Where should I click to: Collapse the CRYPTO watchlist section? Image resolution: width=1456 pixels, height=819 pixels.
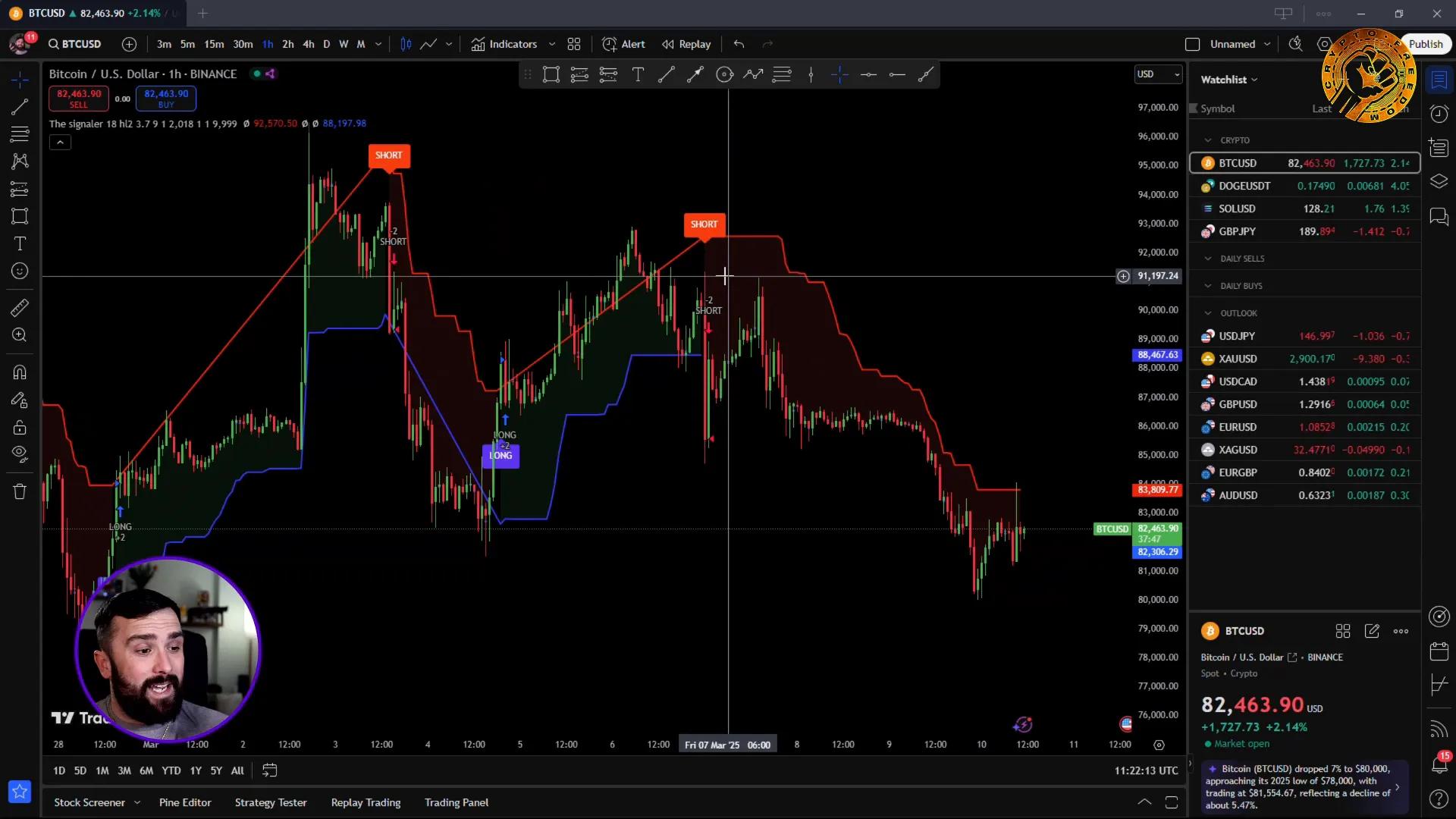pos(1208,140)
